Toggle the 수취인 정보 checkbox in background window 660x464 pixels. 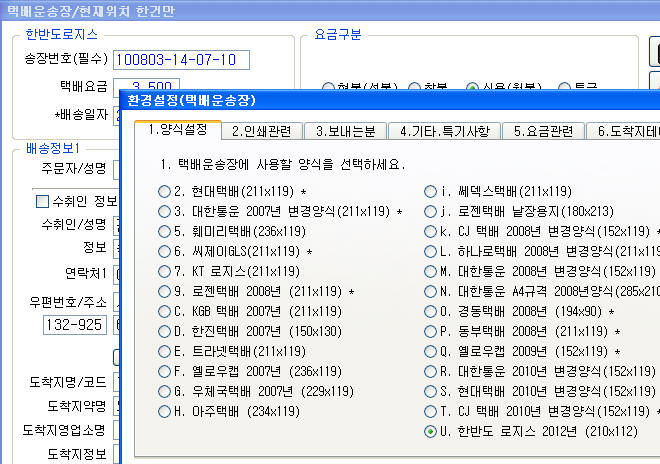43,202
